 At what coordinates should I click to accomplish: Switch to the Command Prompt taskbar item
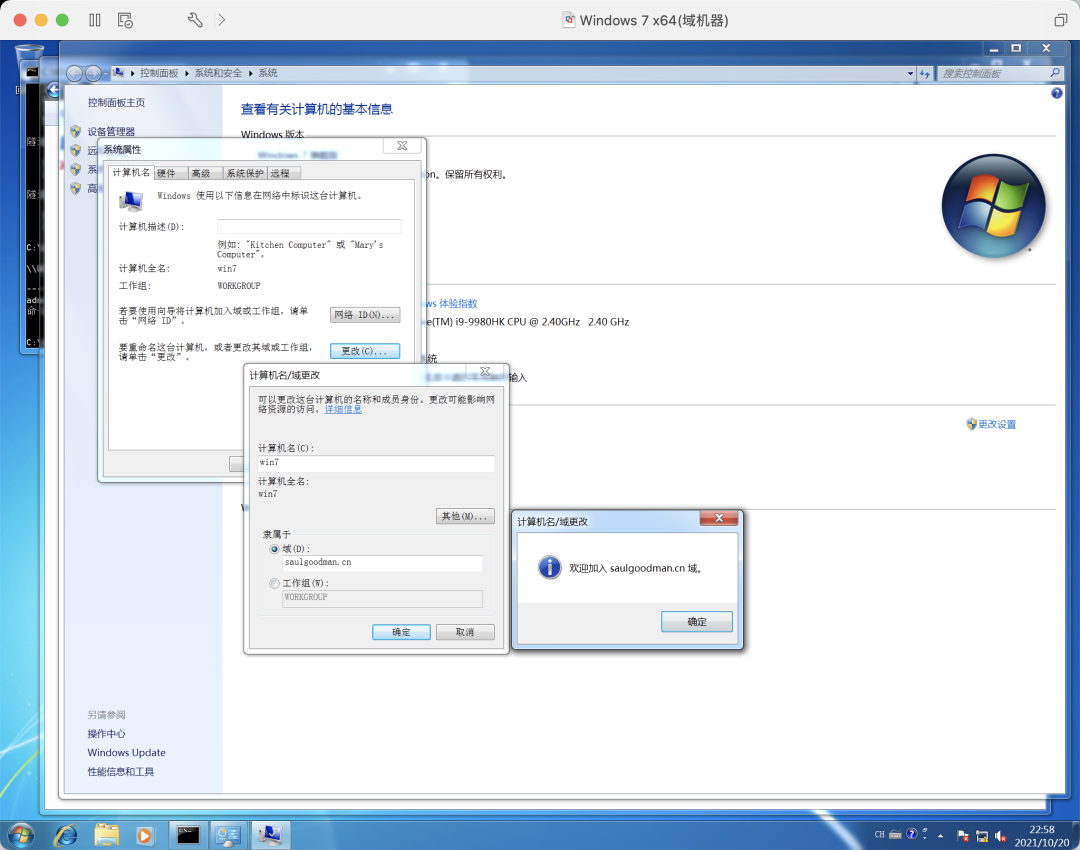click(x=188, y=836)
